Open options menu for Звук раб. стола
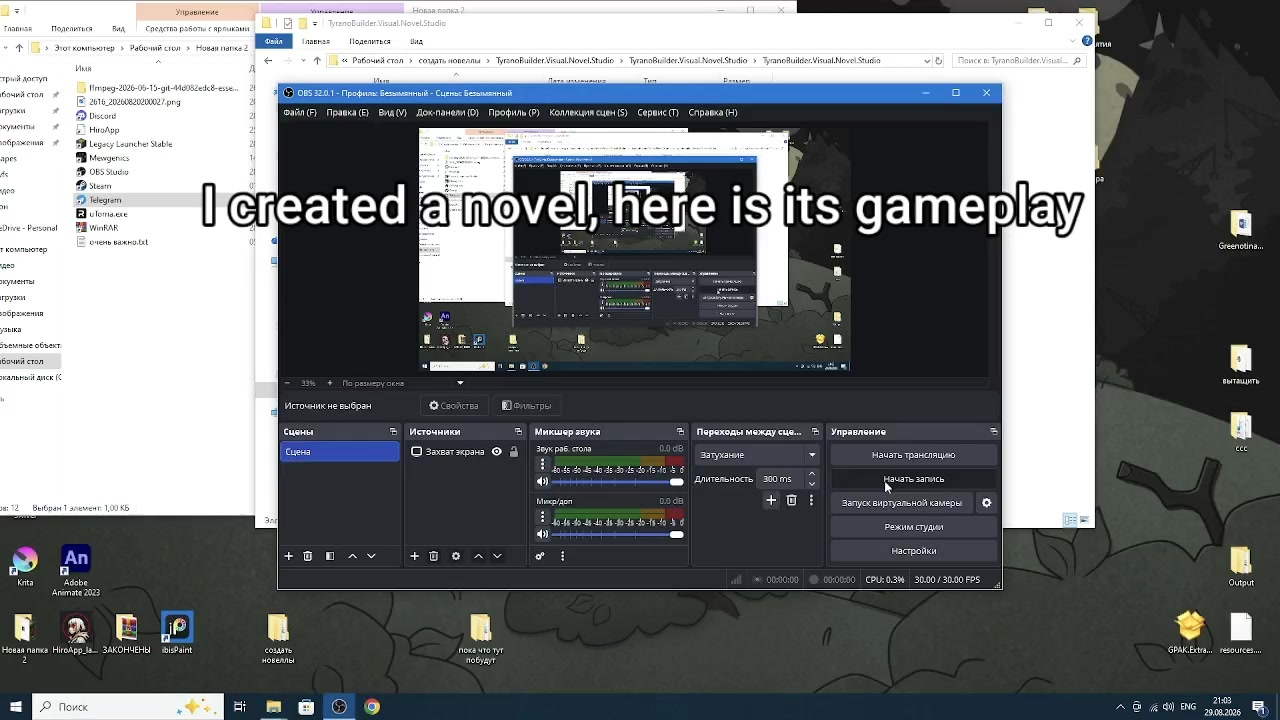This screenshot has height=720, width=1280. [x=542, y=464]
